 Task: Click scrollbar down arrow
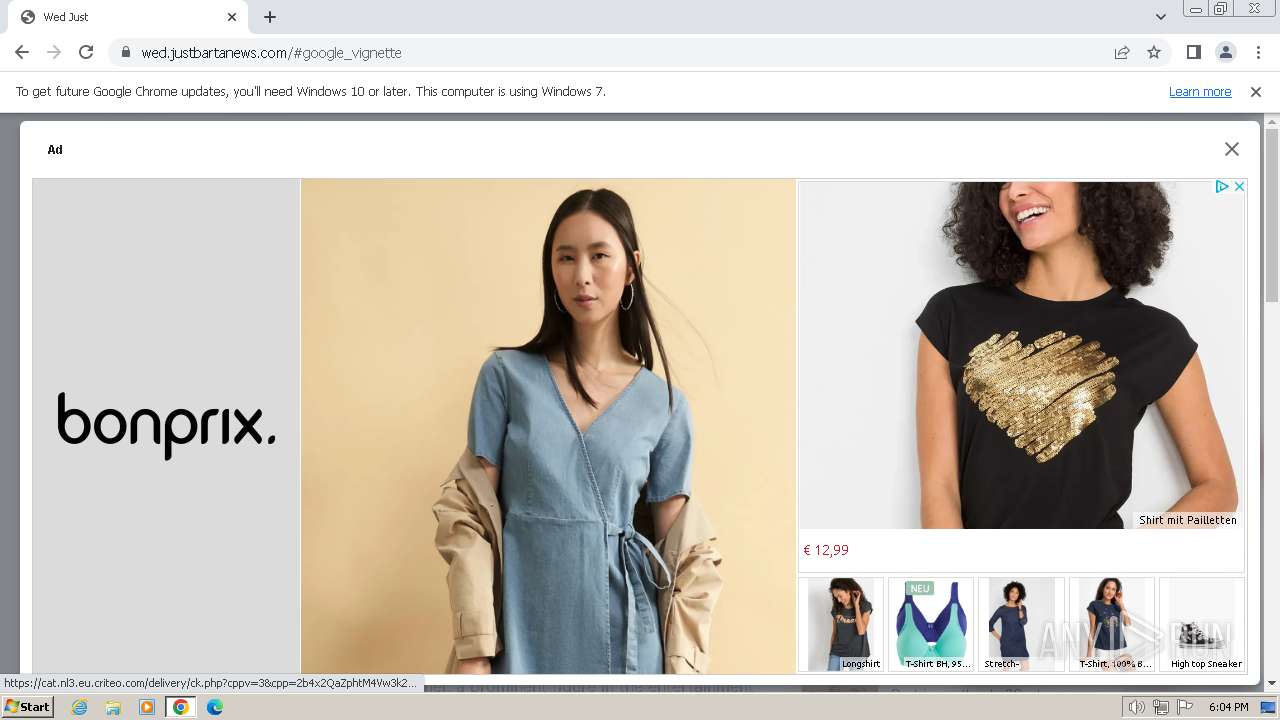(x=1272, y=684)
